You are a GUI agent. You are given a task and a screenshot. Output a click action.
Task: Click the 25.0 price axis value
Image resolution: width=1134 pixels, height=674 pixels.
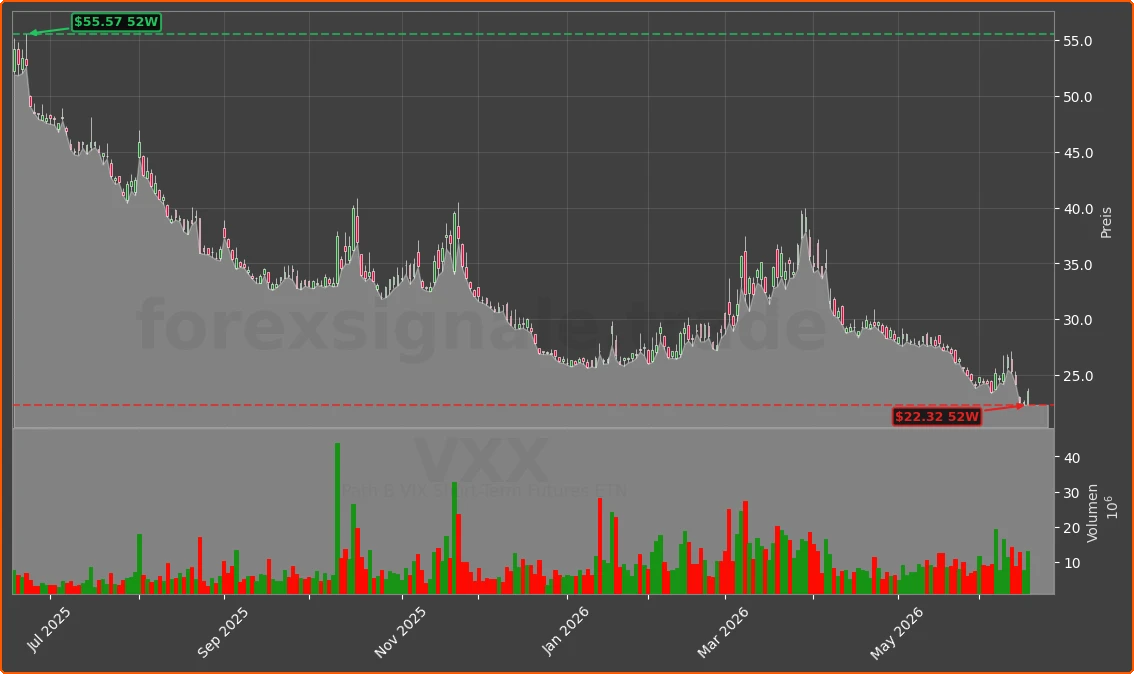tap(1078, 376)
